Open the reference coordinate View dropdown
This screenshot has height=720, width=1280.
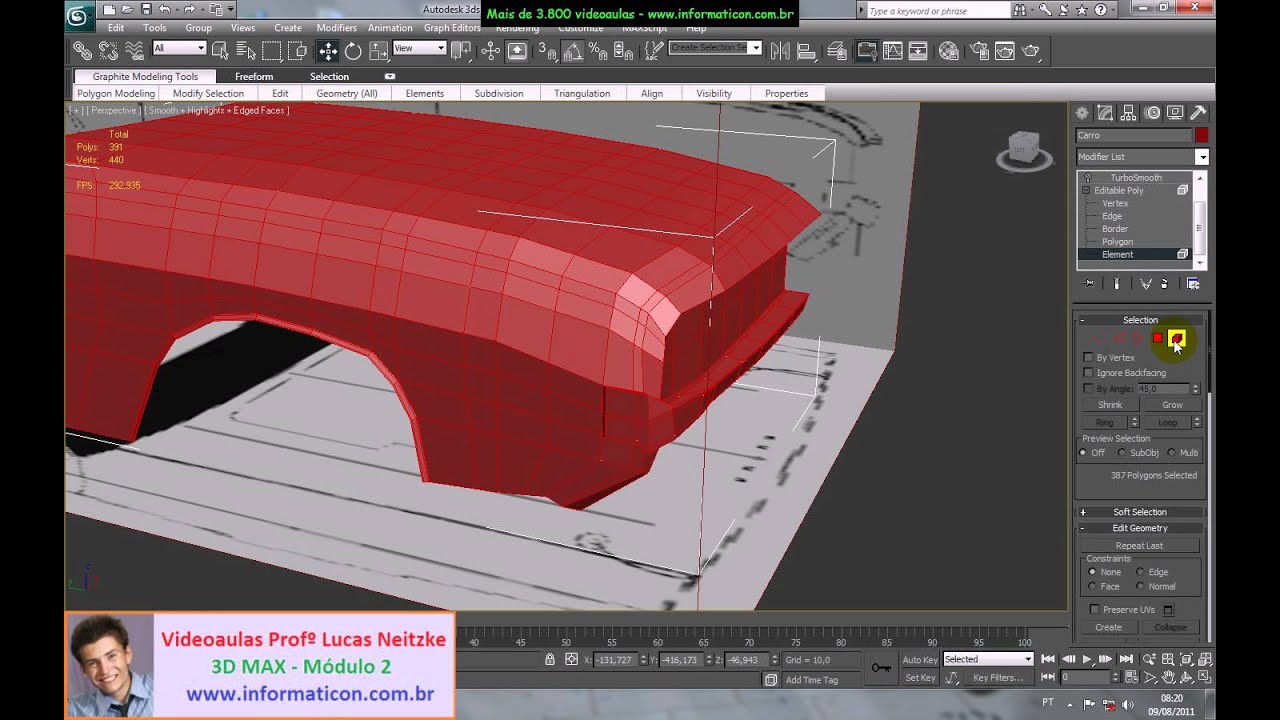[419, 48]
